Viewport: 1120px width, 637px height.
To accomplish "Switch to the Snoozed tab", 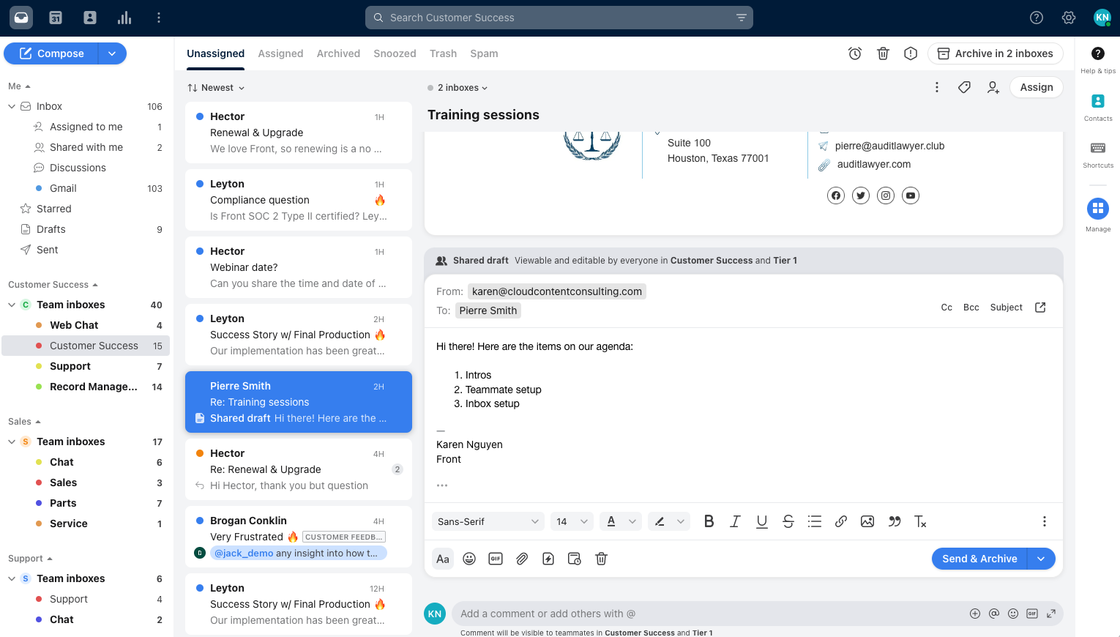I will click(x=394, y=53).
